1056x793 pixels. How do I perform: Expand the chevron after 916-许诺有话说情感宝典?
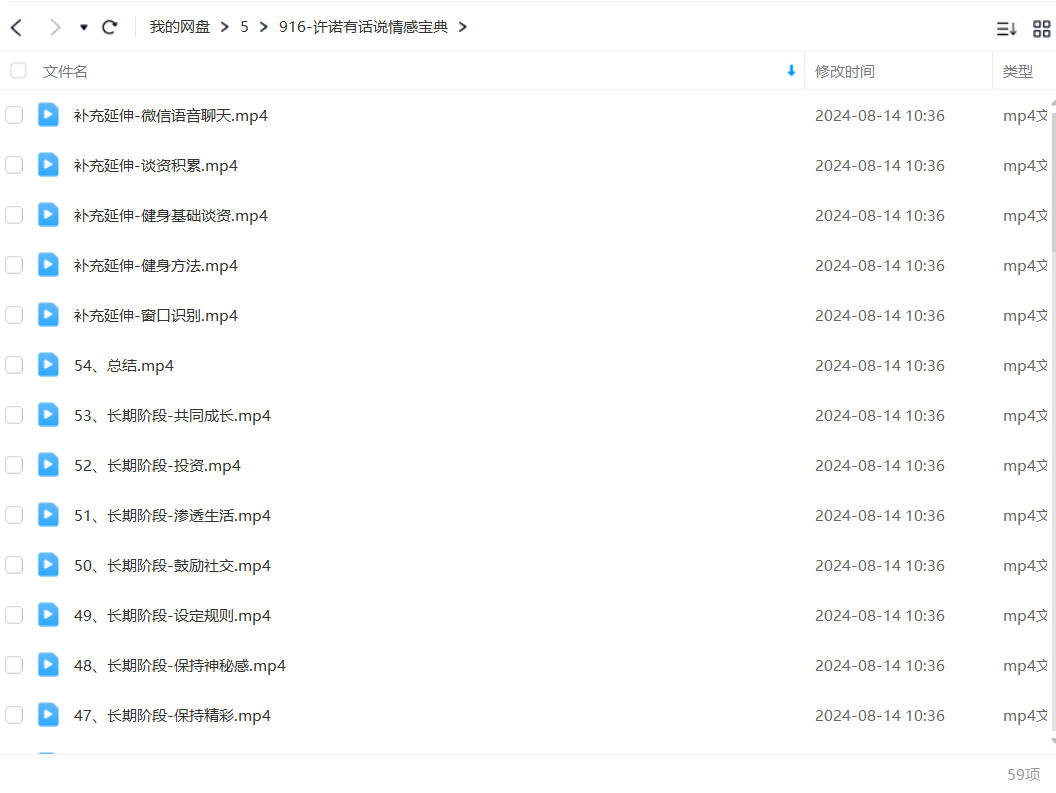pyautogui.click(x=463, y=27)
